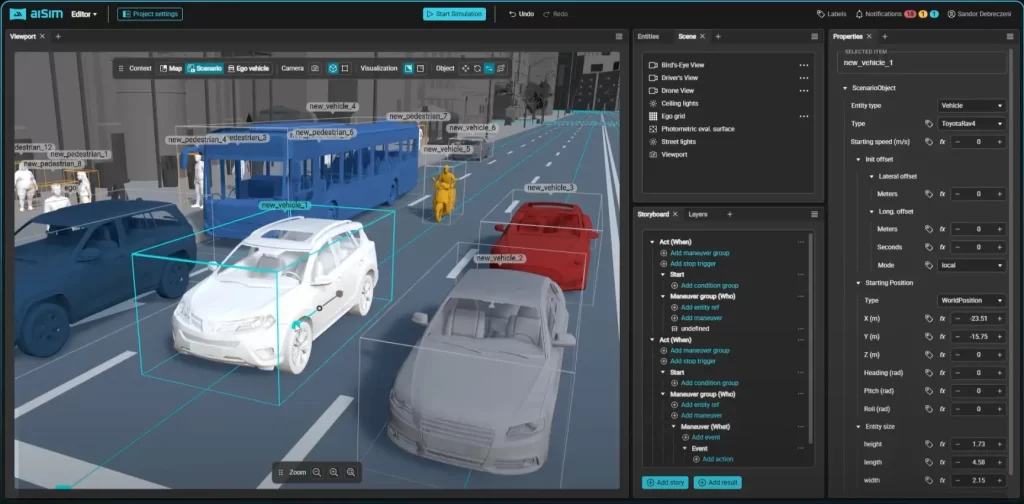Collapse the Entity size section

click(x=859, y=426)
